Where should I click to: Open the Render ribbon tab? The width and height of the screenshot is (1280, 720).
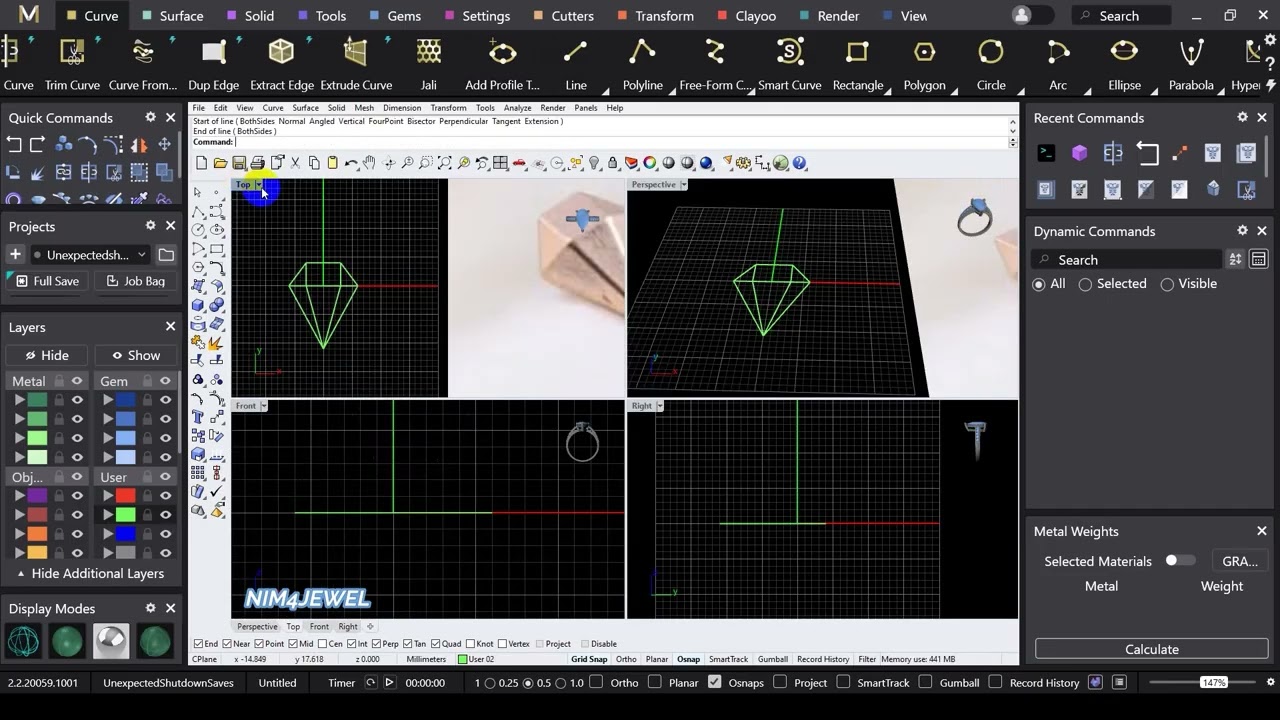tap(829, 16)
